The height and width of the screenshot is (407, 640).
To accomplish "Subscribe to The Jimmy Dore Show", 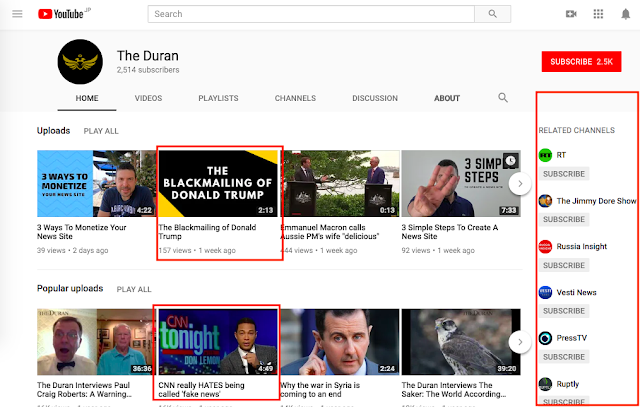I will (564, 220).
